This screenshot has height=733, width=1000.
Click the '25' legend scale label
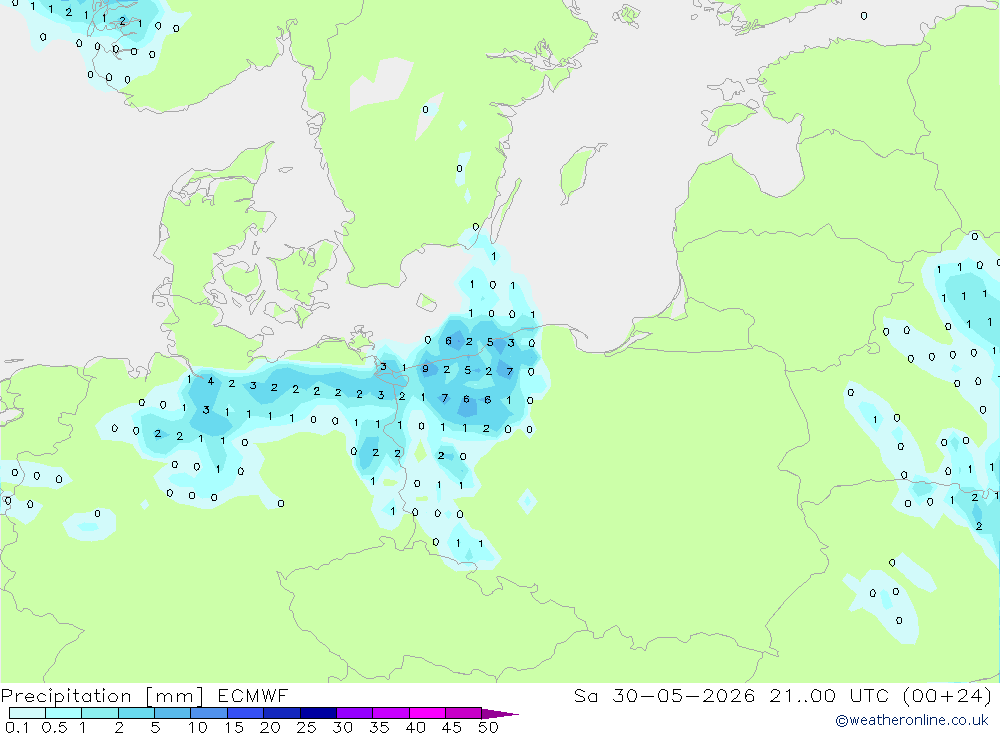pyautogui.click(x=306, y=727)
